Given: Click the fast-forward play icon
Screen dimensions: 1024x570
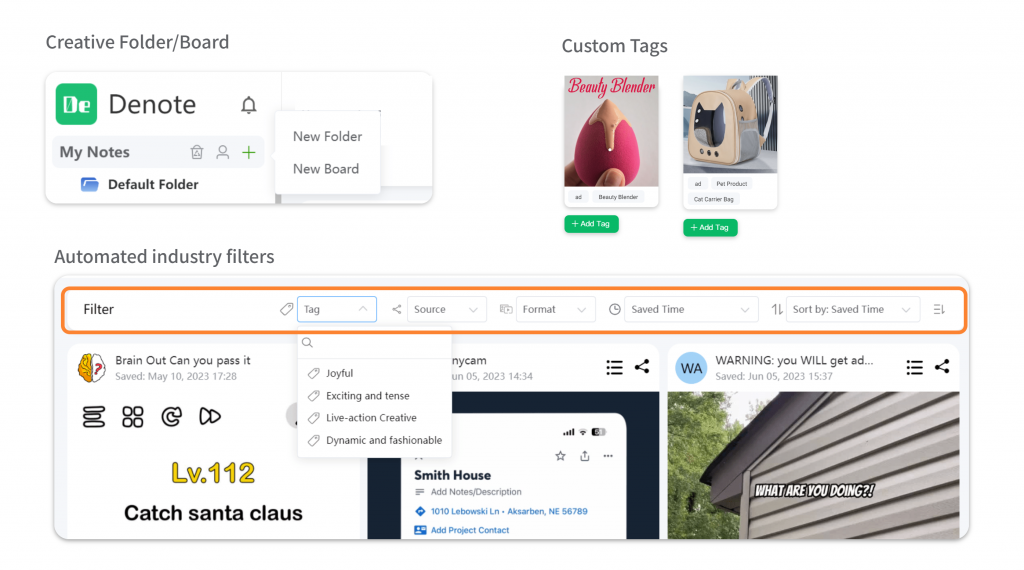Looking at the screenshot, I should point(210,416).
